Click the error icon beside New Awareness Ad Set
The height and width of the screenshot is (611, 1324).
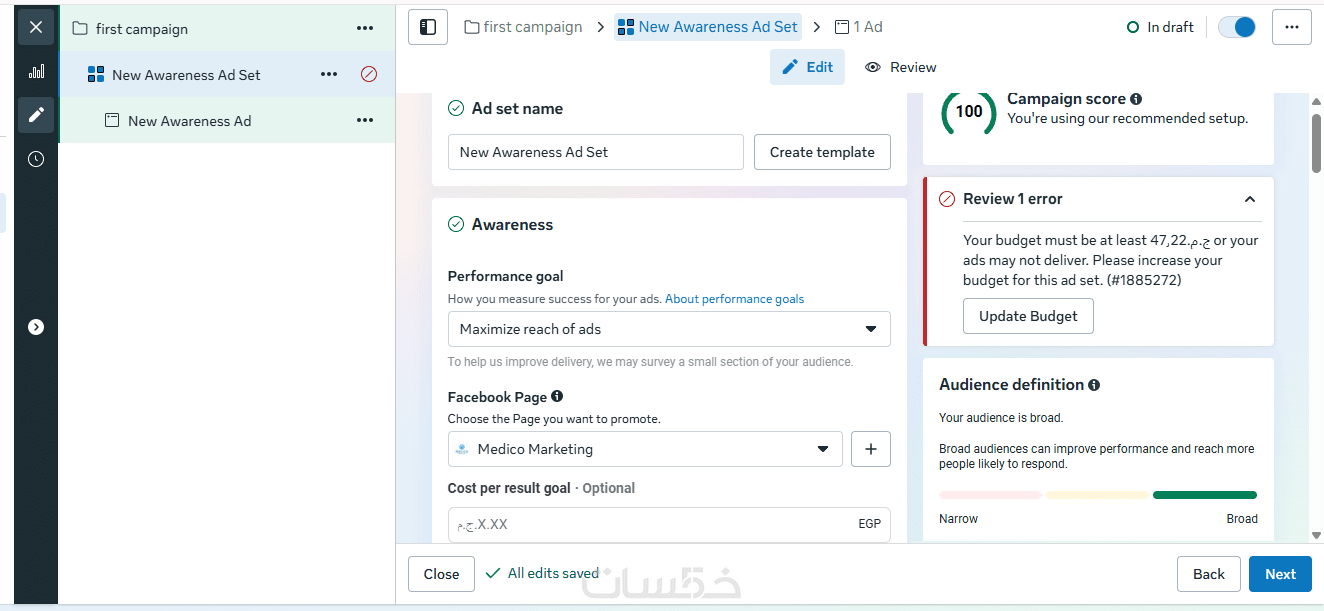click(369, 74)
